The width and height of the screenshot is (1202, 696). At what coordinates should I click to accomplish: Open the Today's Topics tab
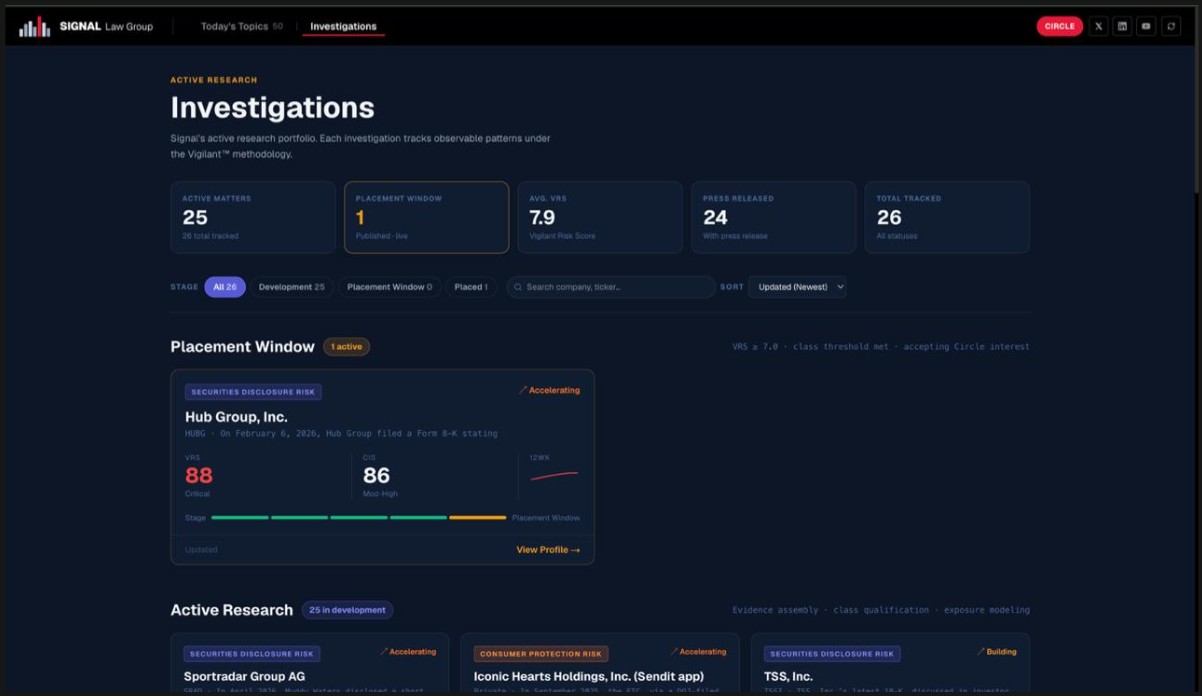241,26
